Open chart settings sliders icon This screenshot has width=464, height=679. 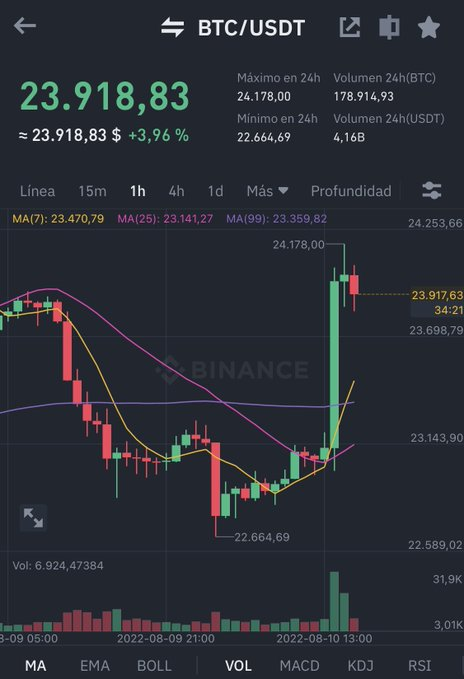(x=432, y=191)
